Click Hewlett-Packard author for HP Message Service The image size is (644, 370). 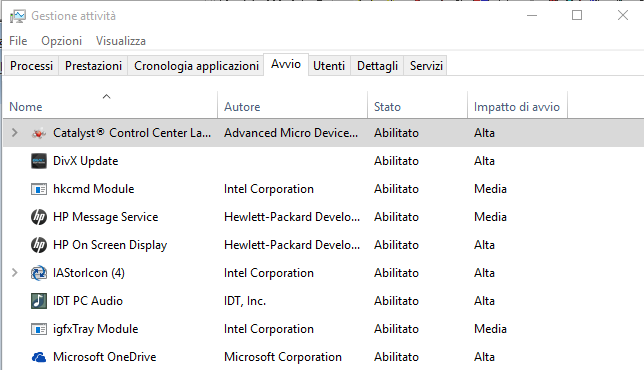point(292,217)
